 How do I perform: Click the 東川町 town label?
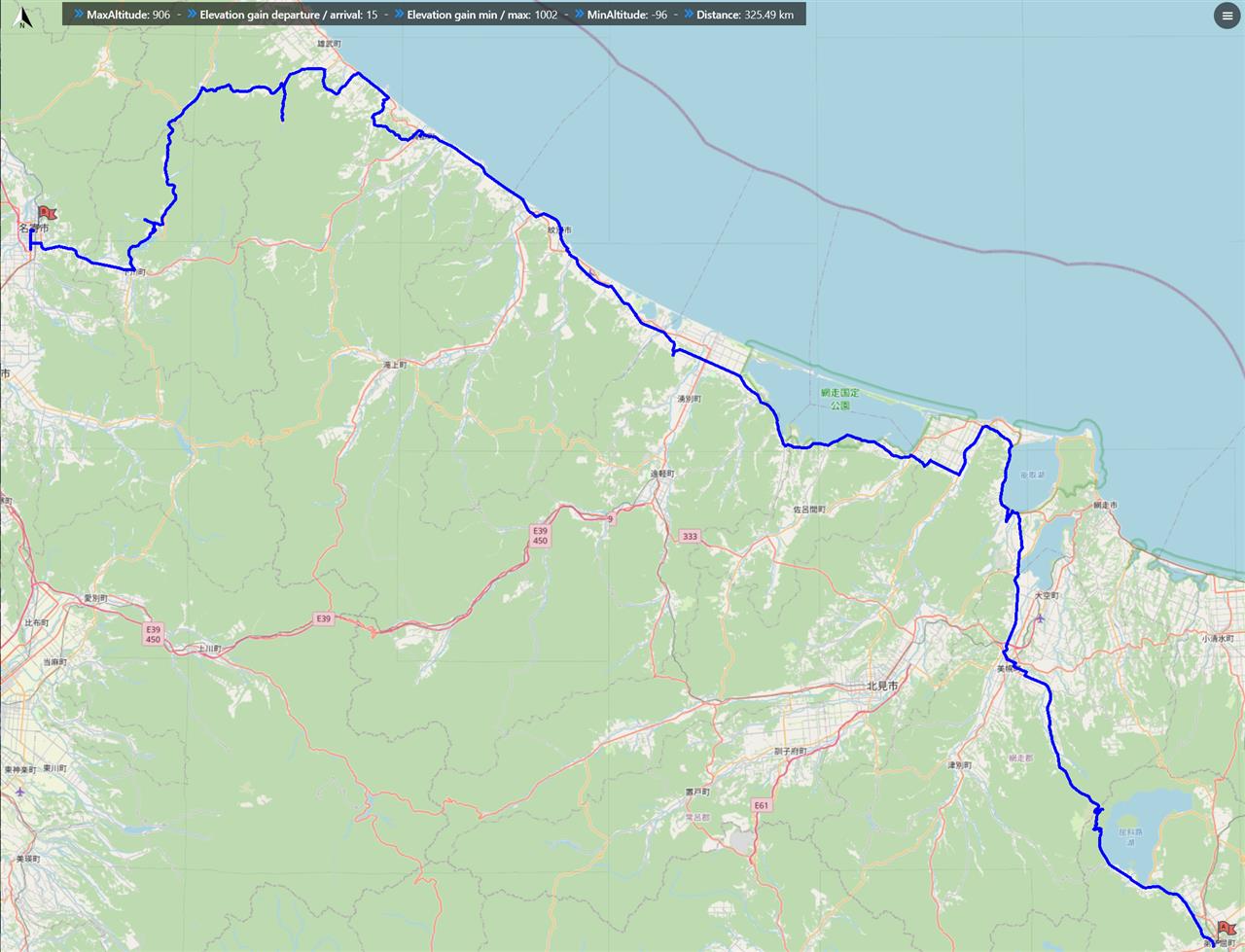coord(55,768)
